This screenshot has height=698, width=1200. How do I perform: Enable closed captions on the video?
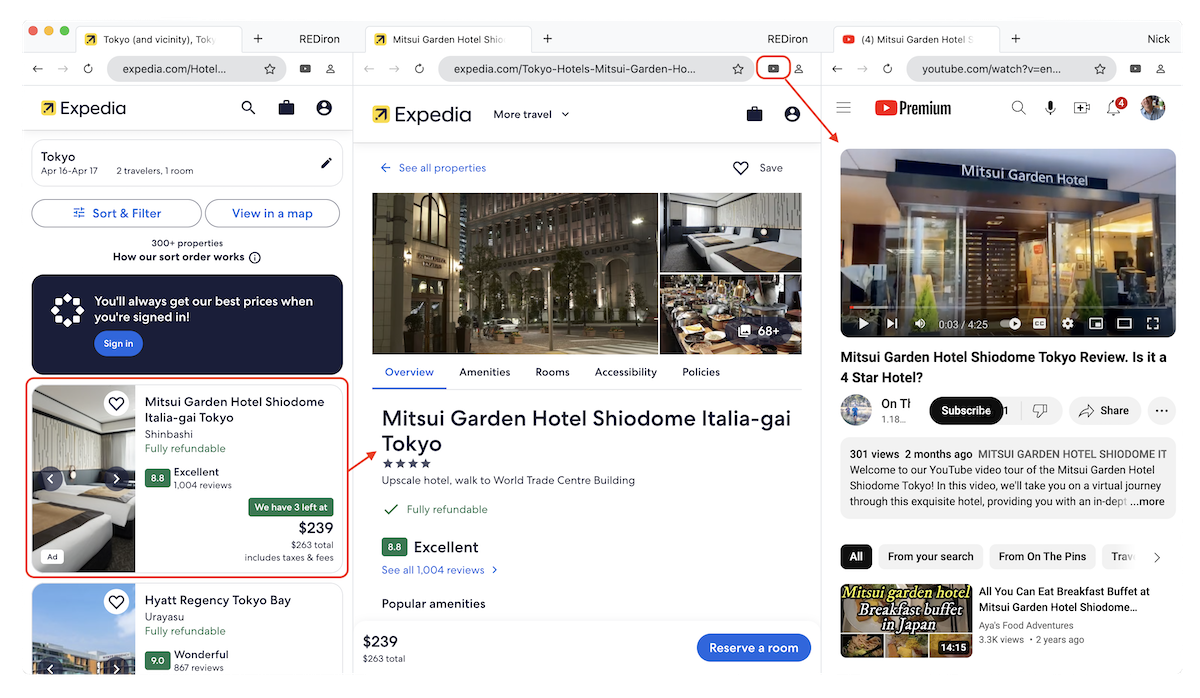[1039, 323]
